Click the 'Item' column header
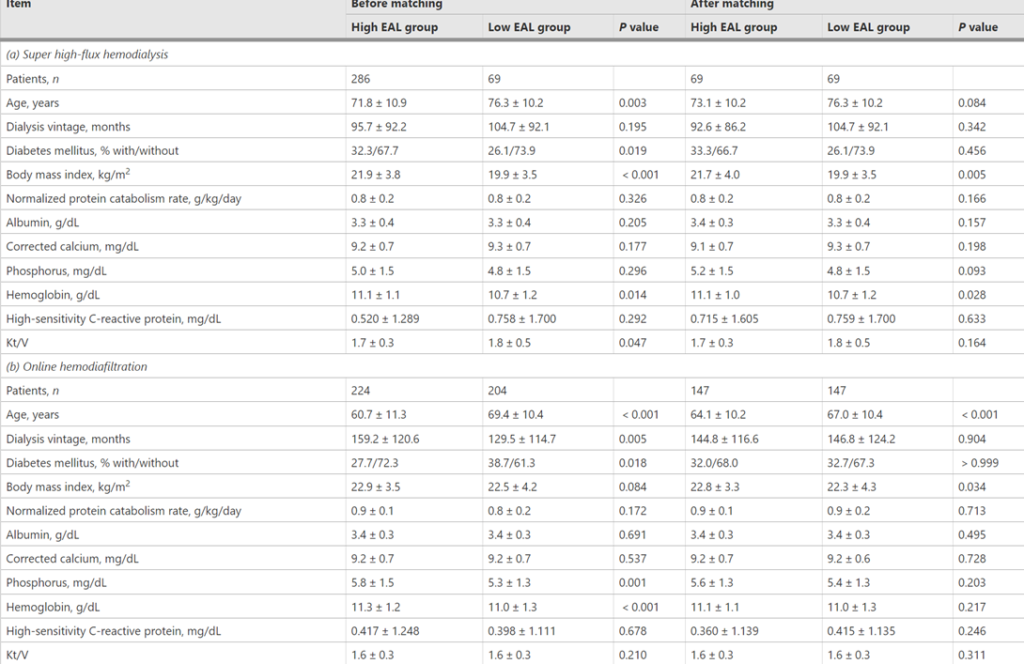This screenshot has height=664, width=1024. point(19,5)
